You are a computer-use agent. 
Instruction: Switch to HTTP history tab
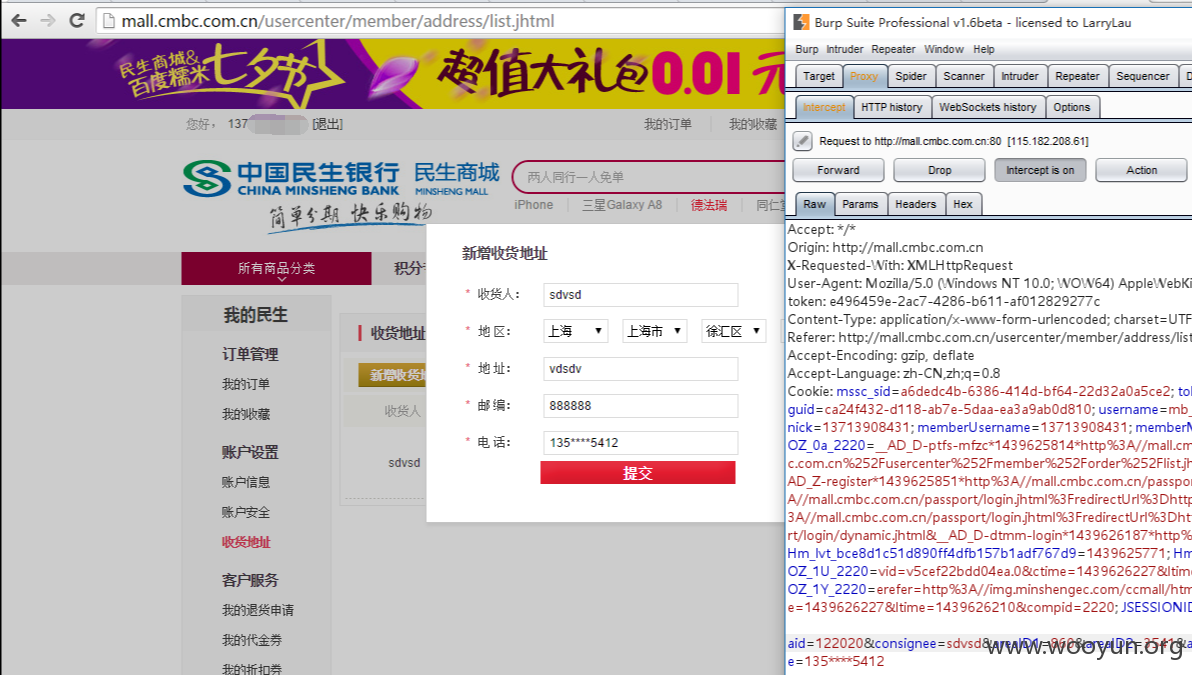click(892, 107)
